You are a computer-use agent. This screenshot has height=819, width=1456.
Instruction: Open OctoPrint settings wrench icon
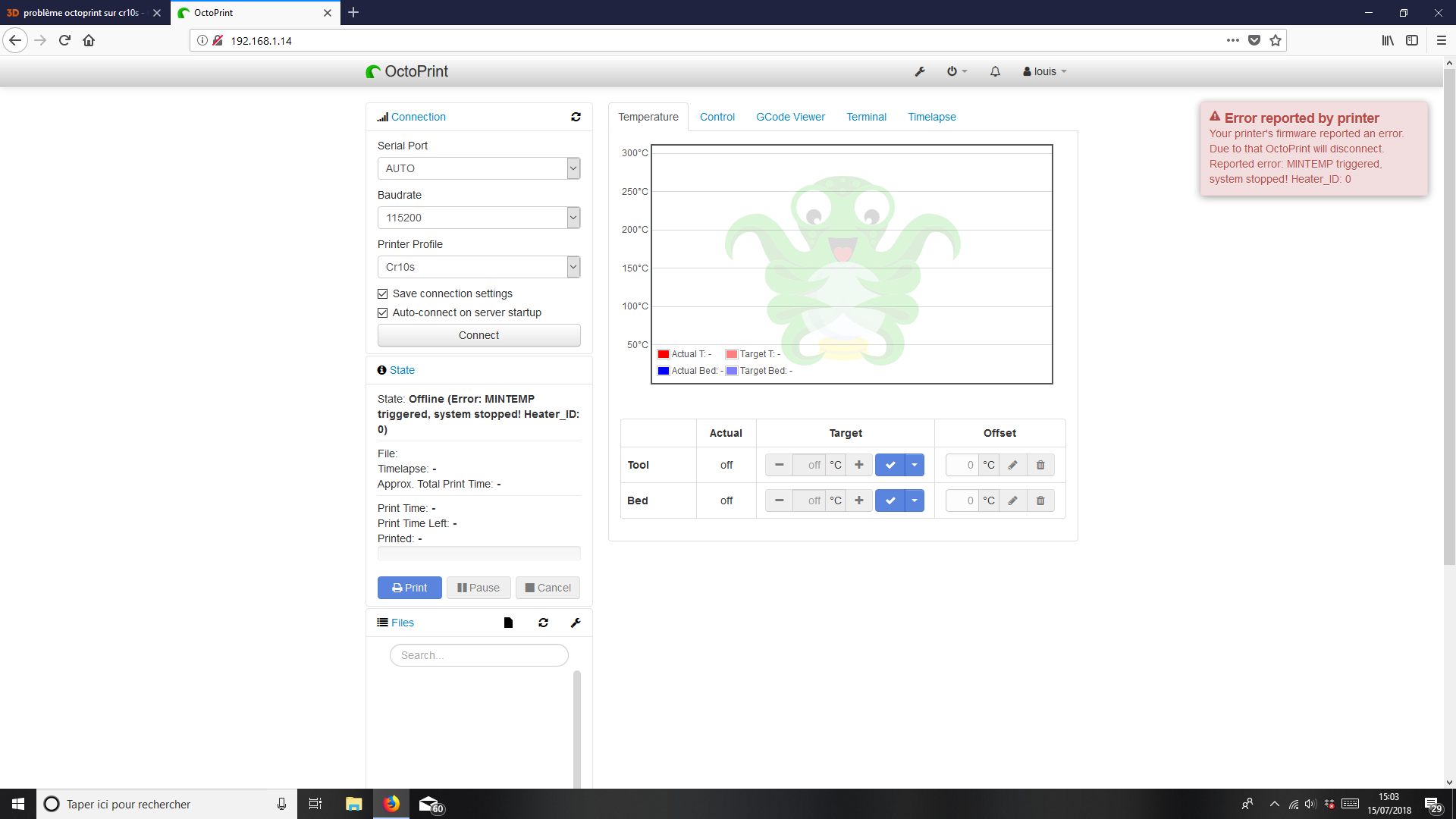pos(920,71)
